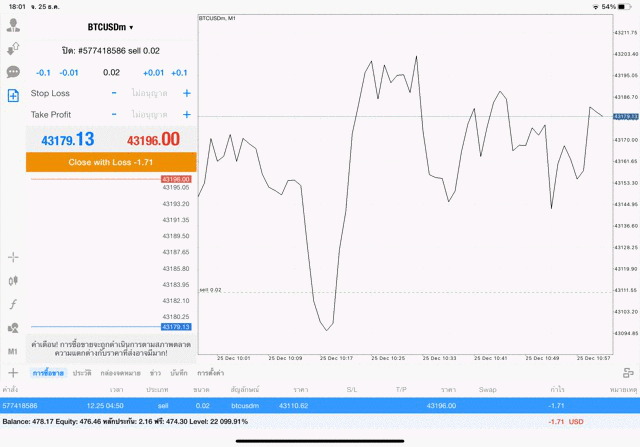This screenshot has height=447, width=640.
Task: Switch to the ข่าว news tab
Action: [x=155, y=372]
